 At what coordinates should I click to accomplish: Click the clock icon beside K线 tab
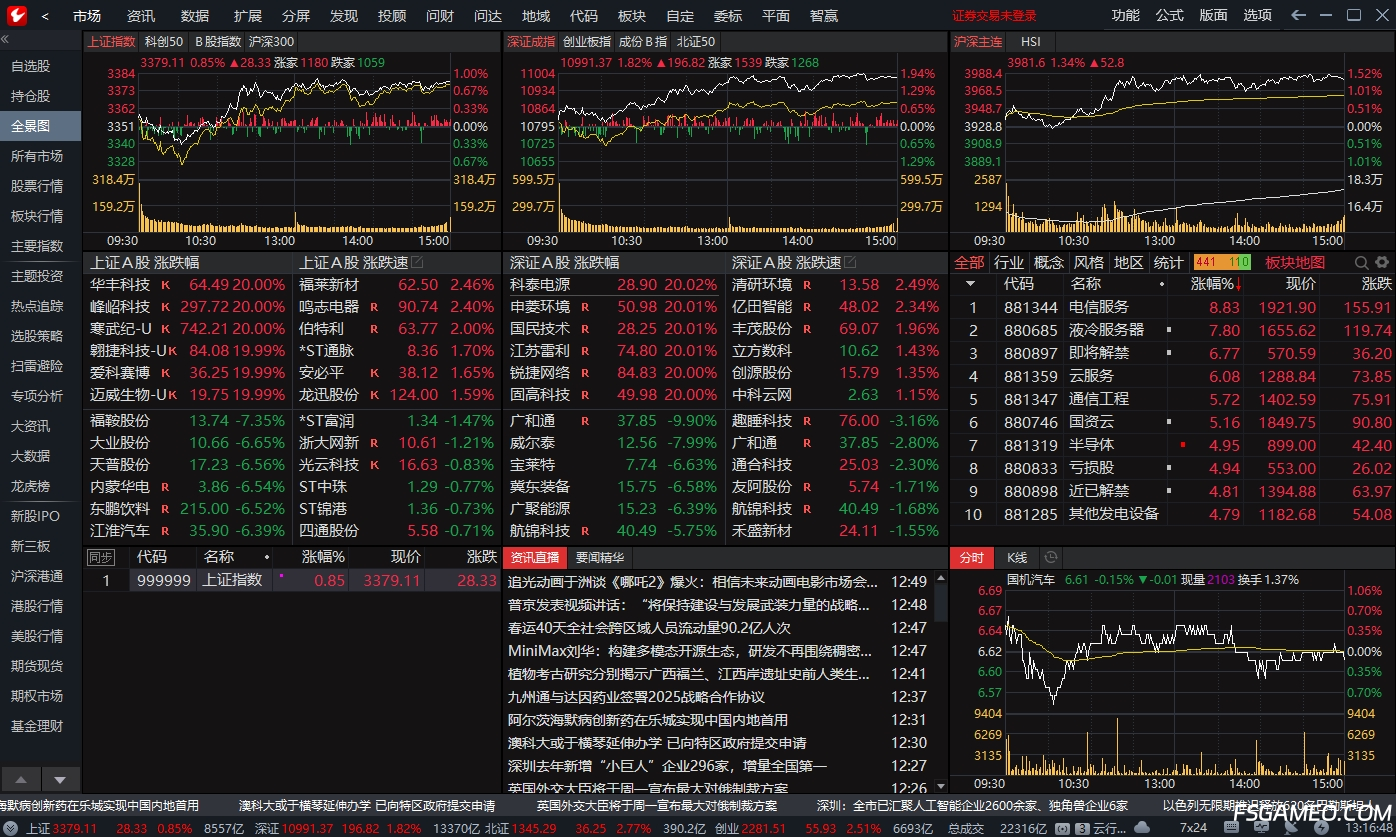[1050, 557]
